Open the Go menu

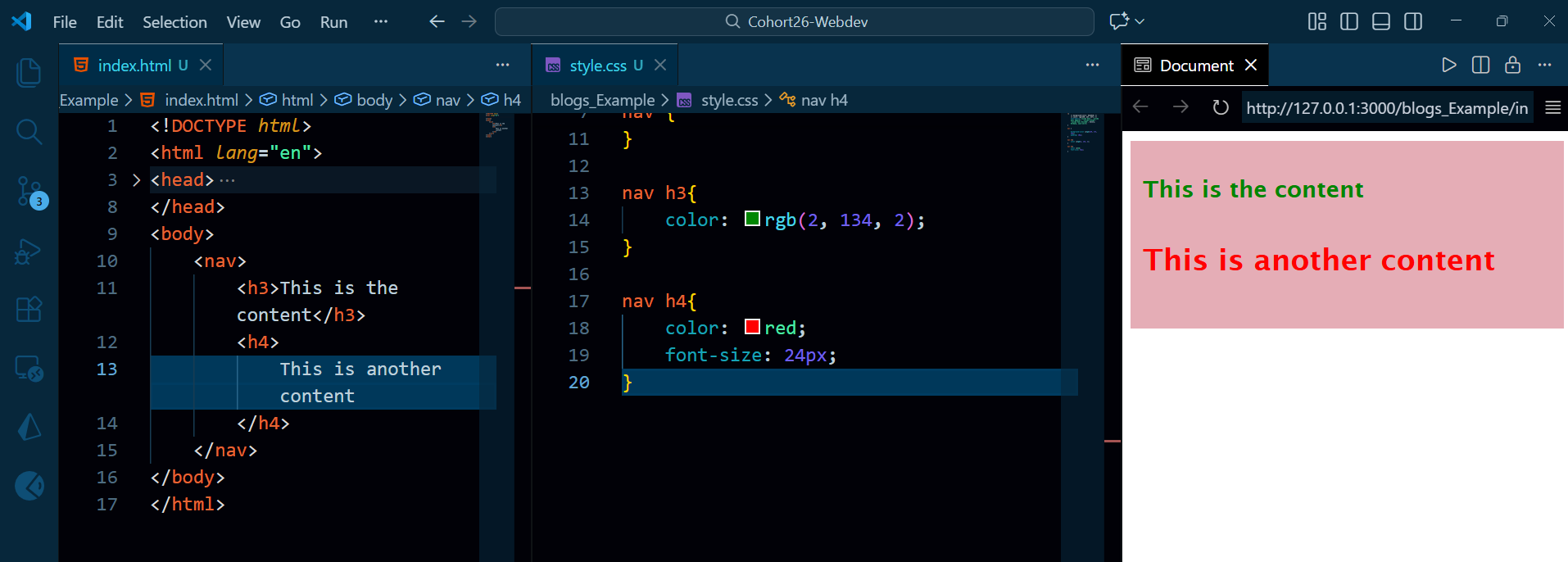[x=290, y=22]
